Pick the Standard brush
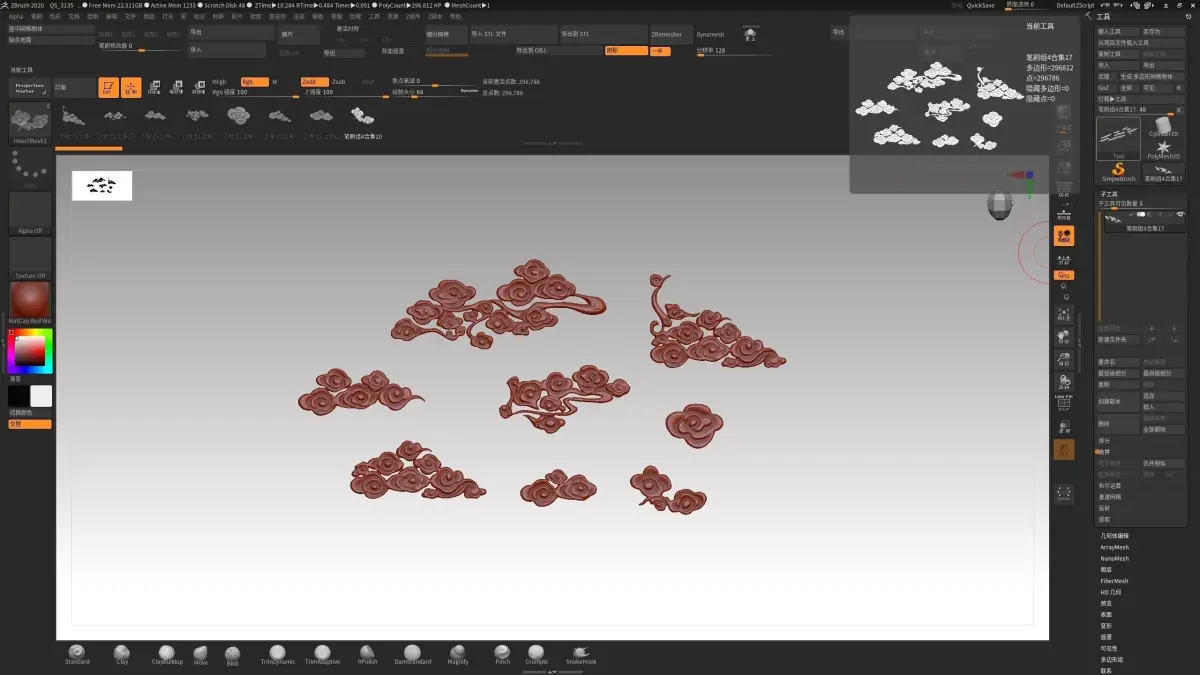Image resolution: width=1200 pixels, height=675 pixels. pyautogui.click(x=77, y=655)
